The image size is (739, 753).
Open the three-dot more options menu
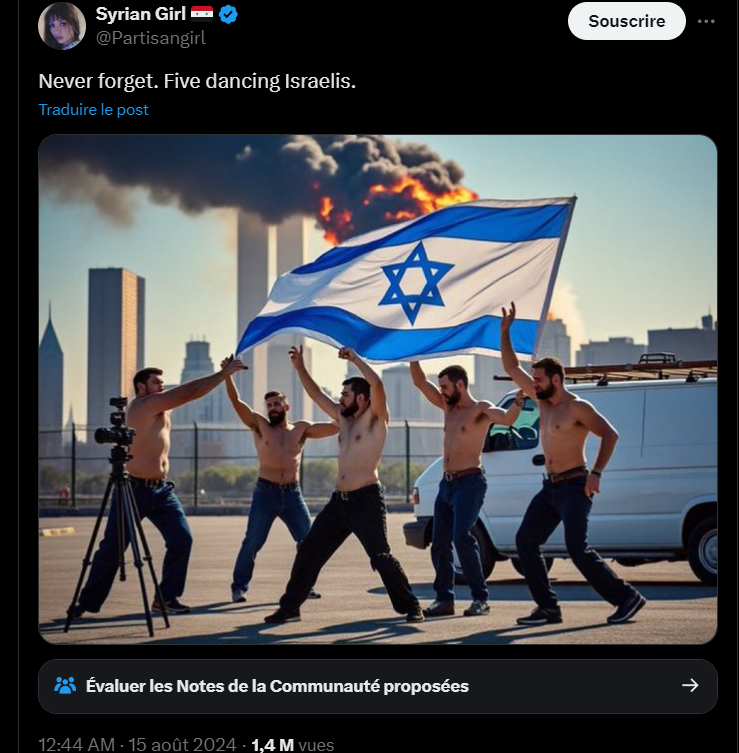(707, 21)
